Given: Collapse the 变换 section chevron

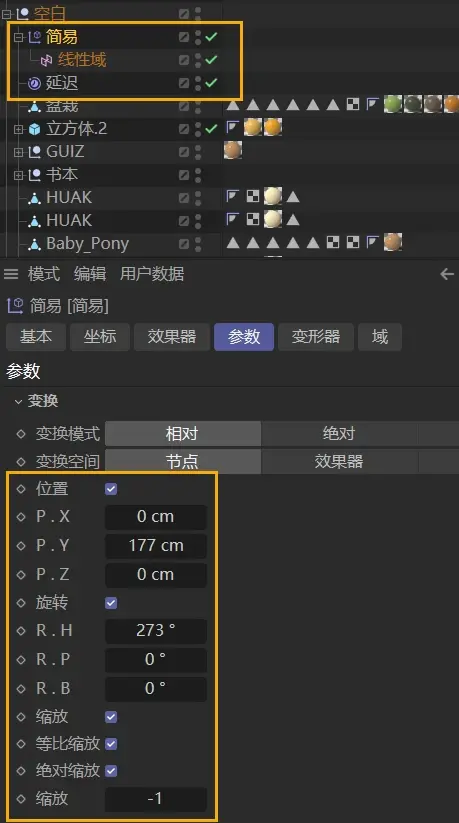Looking at the screenshot, I should [18, 402].
